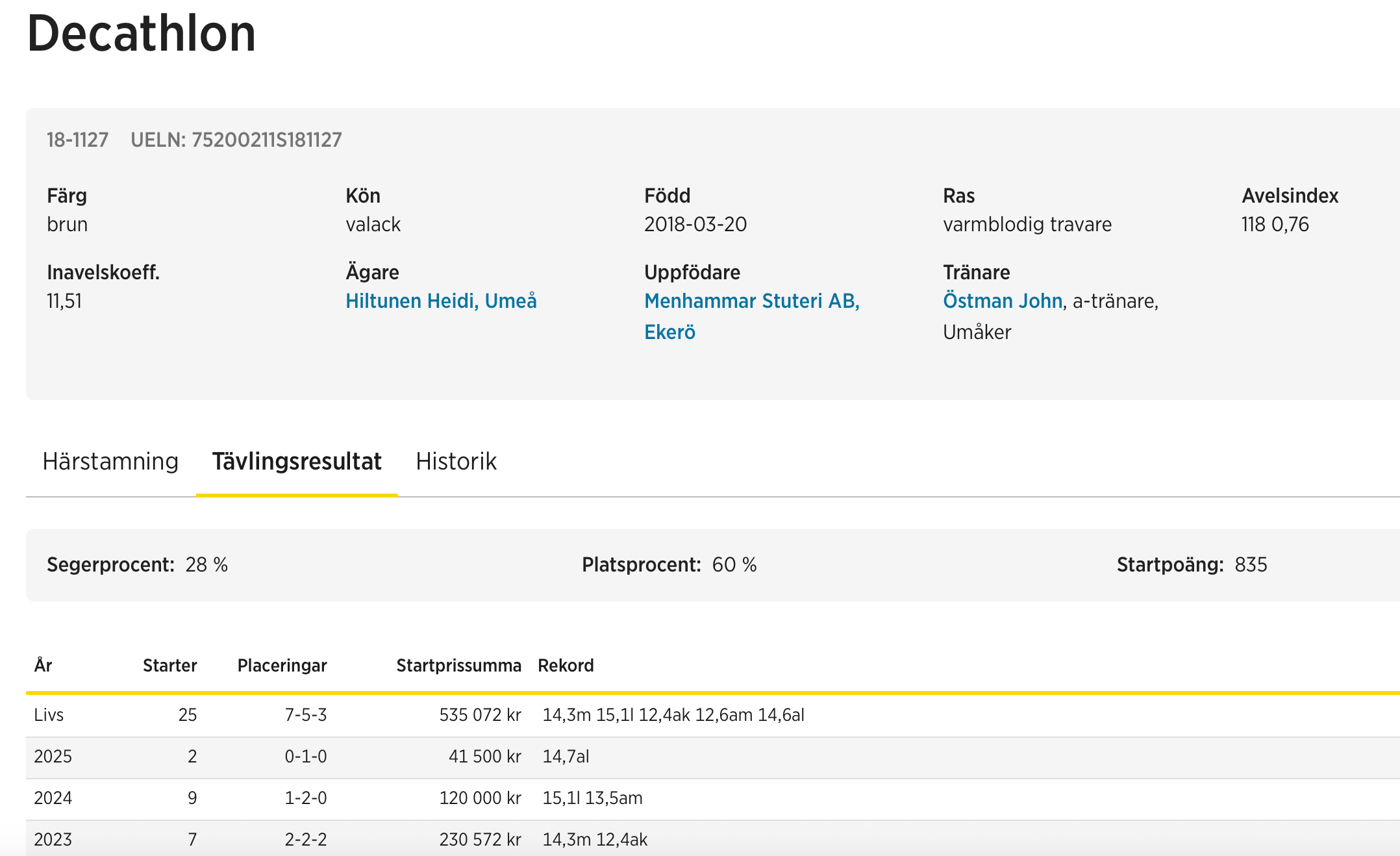
Task: Click the Startprissumma column header
Action: (458, 665)
